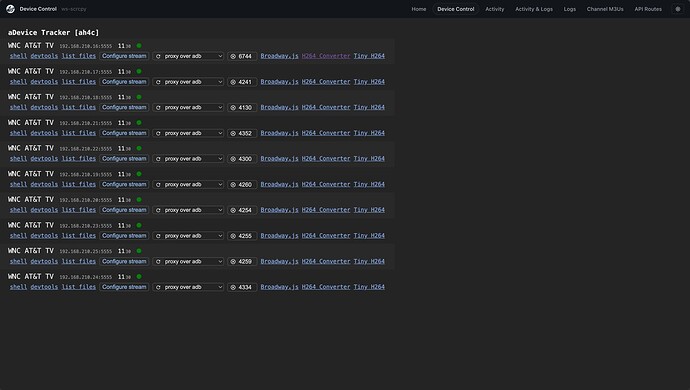Screen dimensions: 690x390
Task: Click refresh icon for device 192.168.210.23
Action: [x=158, y=236]
